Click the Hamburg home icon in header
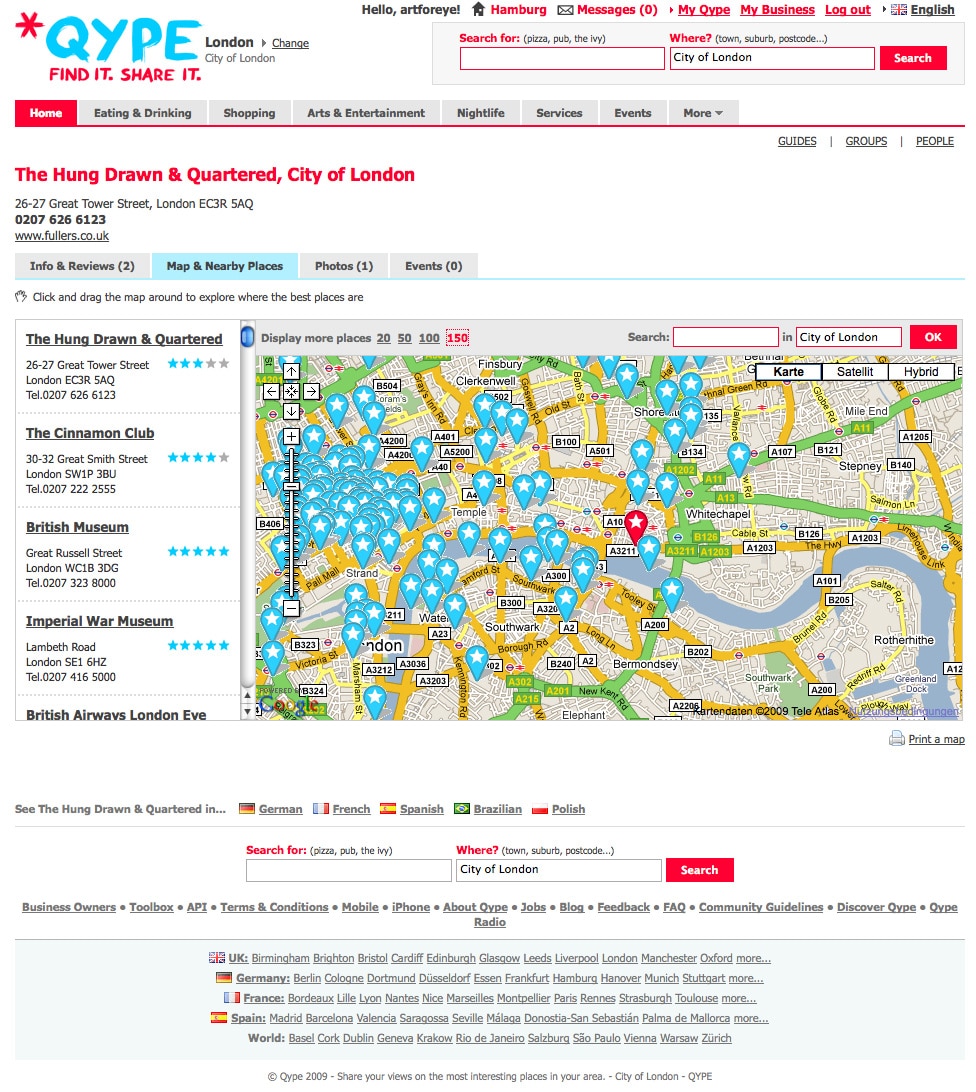Image resolution: width=976 pixels, height=1092 pixels. pyautogui.click(x=478, y=10)
